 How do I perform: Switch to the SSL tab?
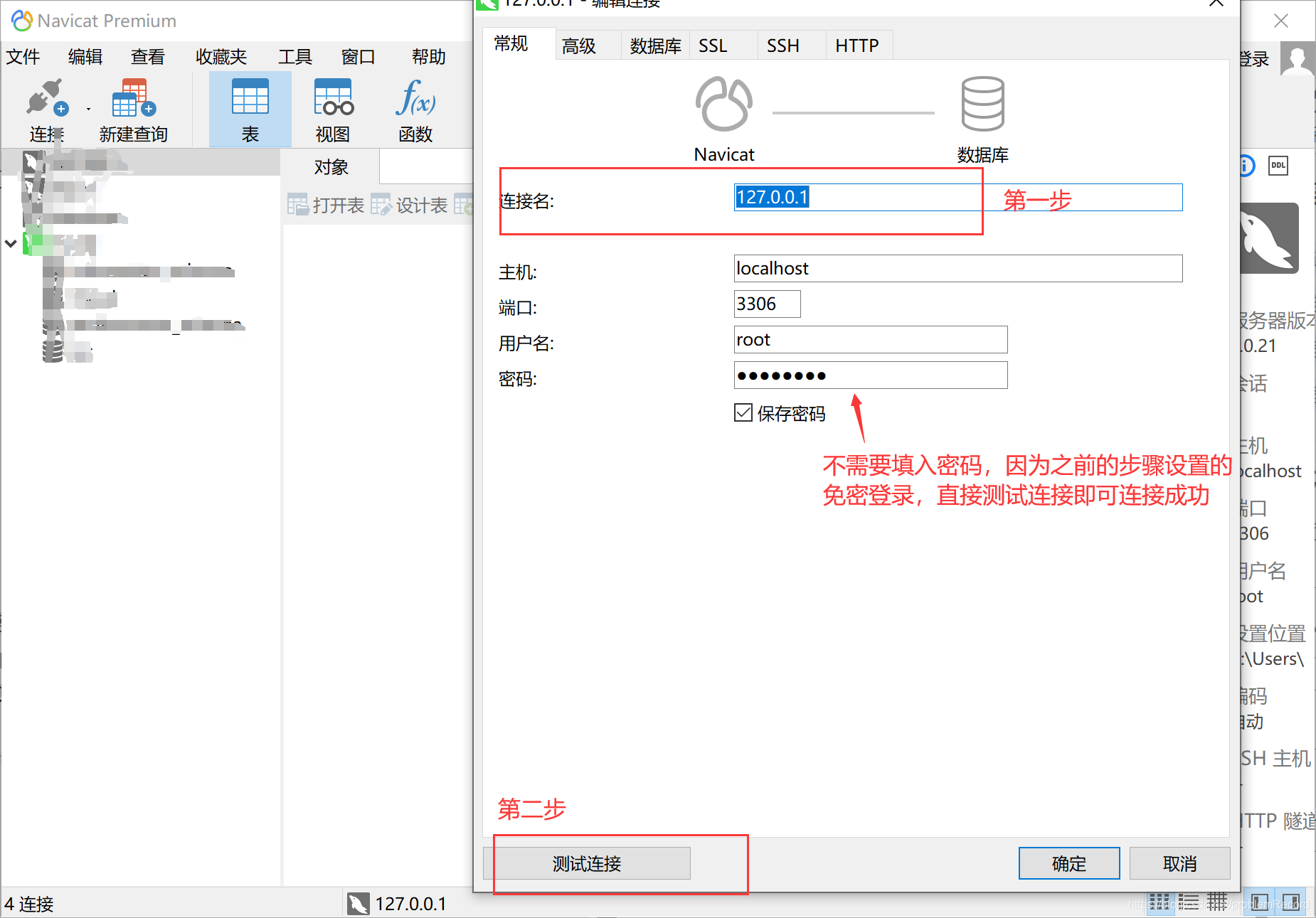click(x=722, y=46)
